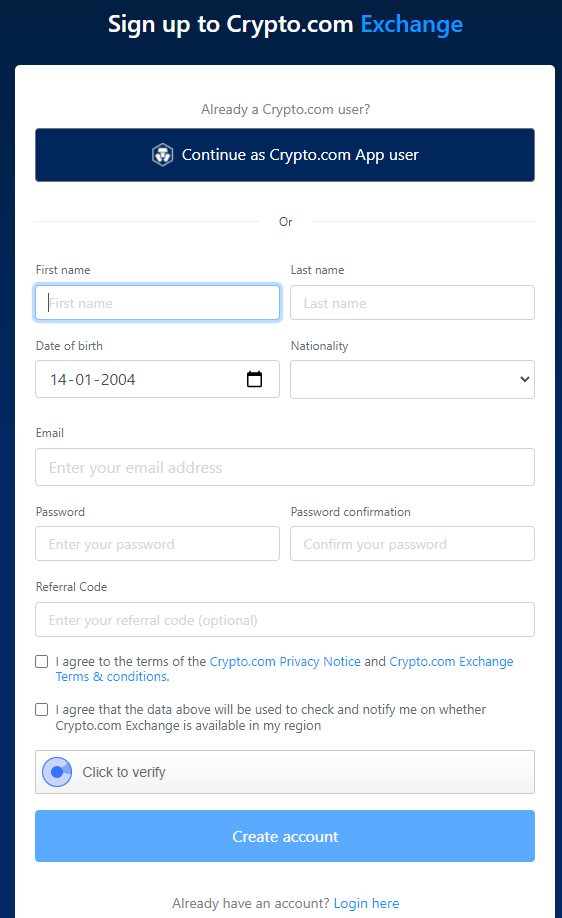Click the Create account button
Viewport: 562px width, 918px height.
click(x=285, y=836)
